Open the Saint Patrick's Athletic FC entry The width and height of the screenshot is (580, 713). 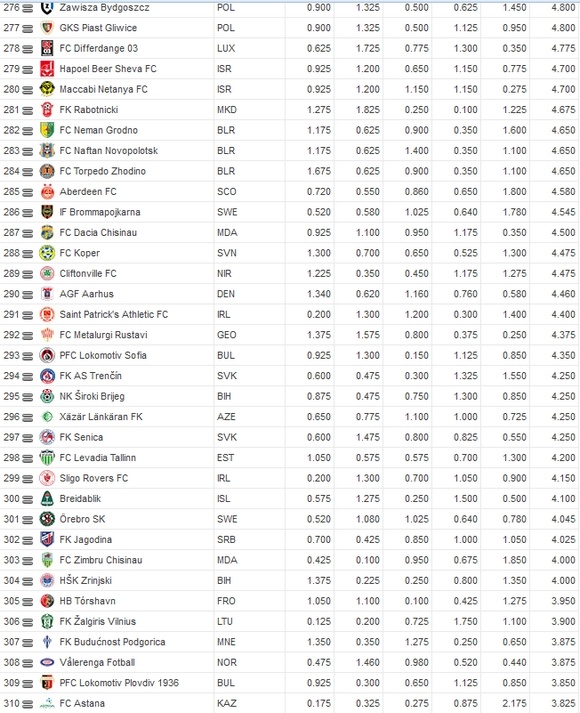(114, 315)
